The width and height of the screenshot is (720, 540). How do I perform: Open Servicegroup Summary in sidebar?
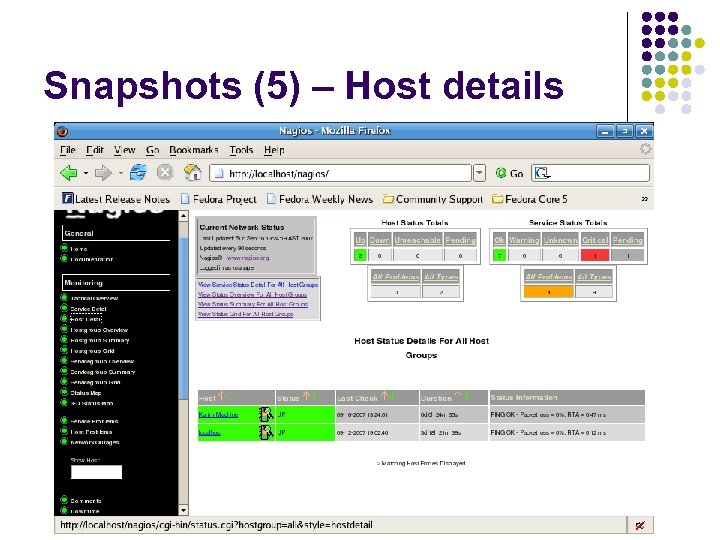(x=103, y=372)
